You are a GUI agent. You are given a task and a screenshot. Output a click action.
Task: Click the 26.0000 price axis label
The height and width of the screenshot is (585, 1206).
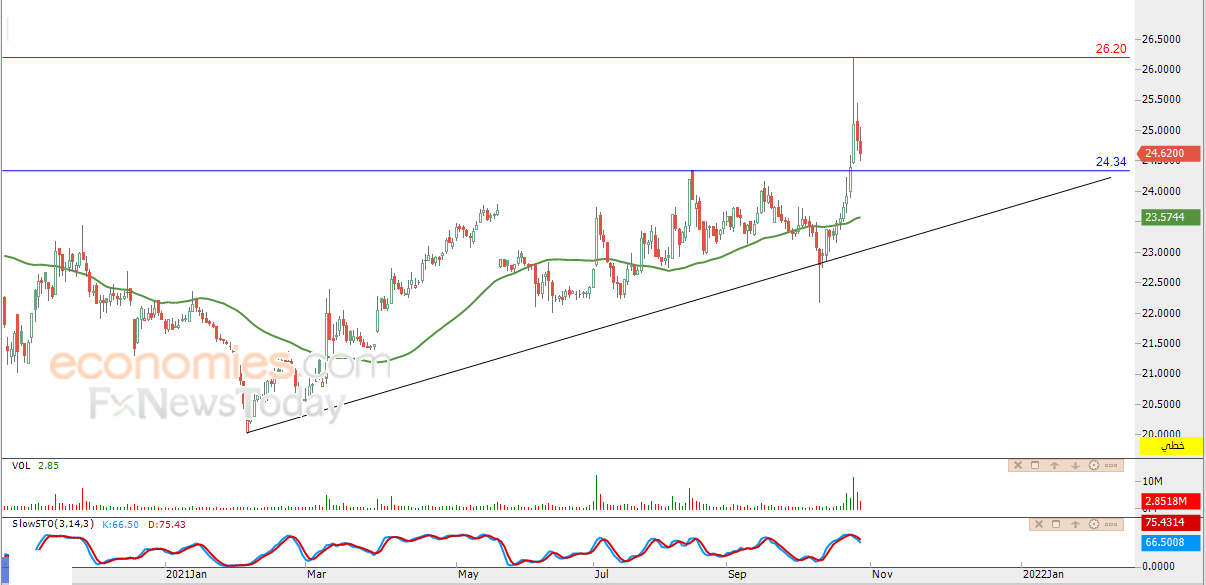pos(1164,69)
